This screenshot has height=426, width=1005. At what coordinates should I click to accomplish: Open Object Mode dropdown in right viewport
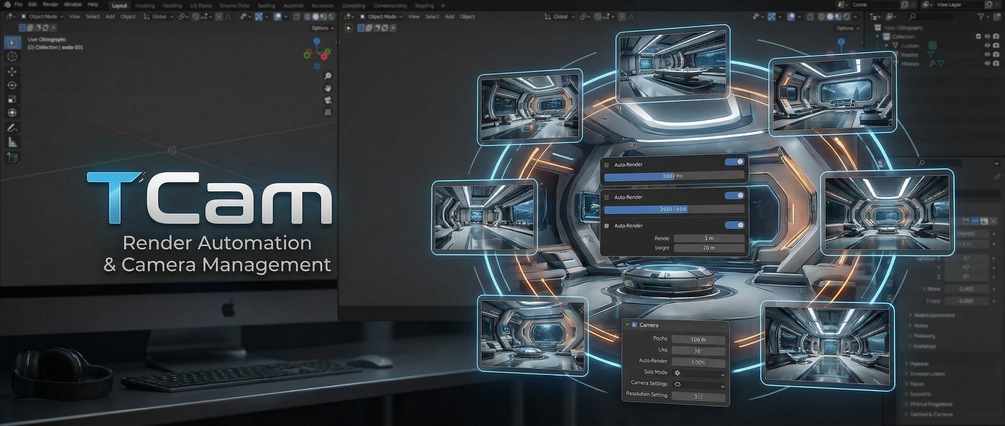pyautogui.click(x=381, y=17)
